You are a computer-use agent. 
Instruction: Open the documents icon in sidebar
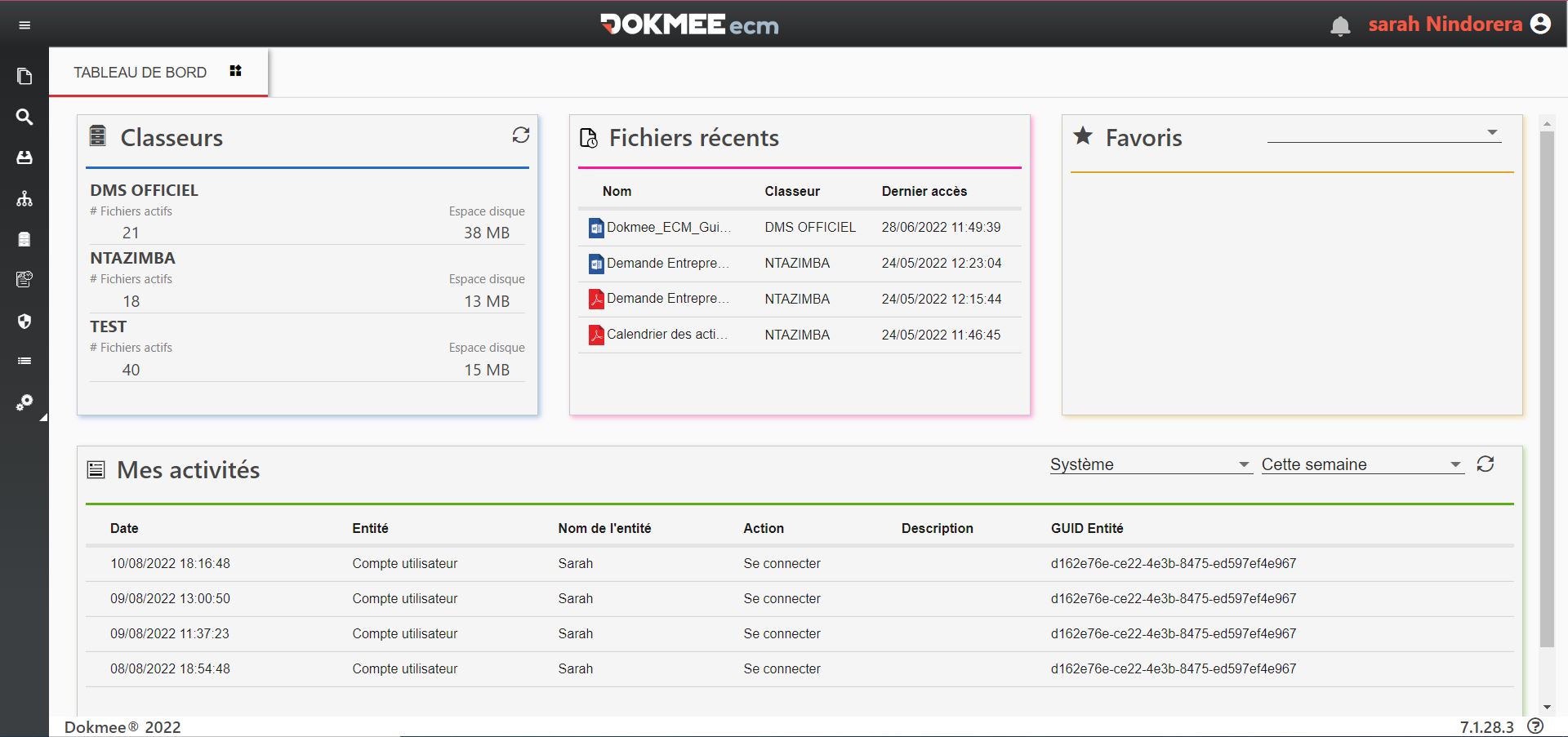pos(24,77)
